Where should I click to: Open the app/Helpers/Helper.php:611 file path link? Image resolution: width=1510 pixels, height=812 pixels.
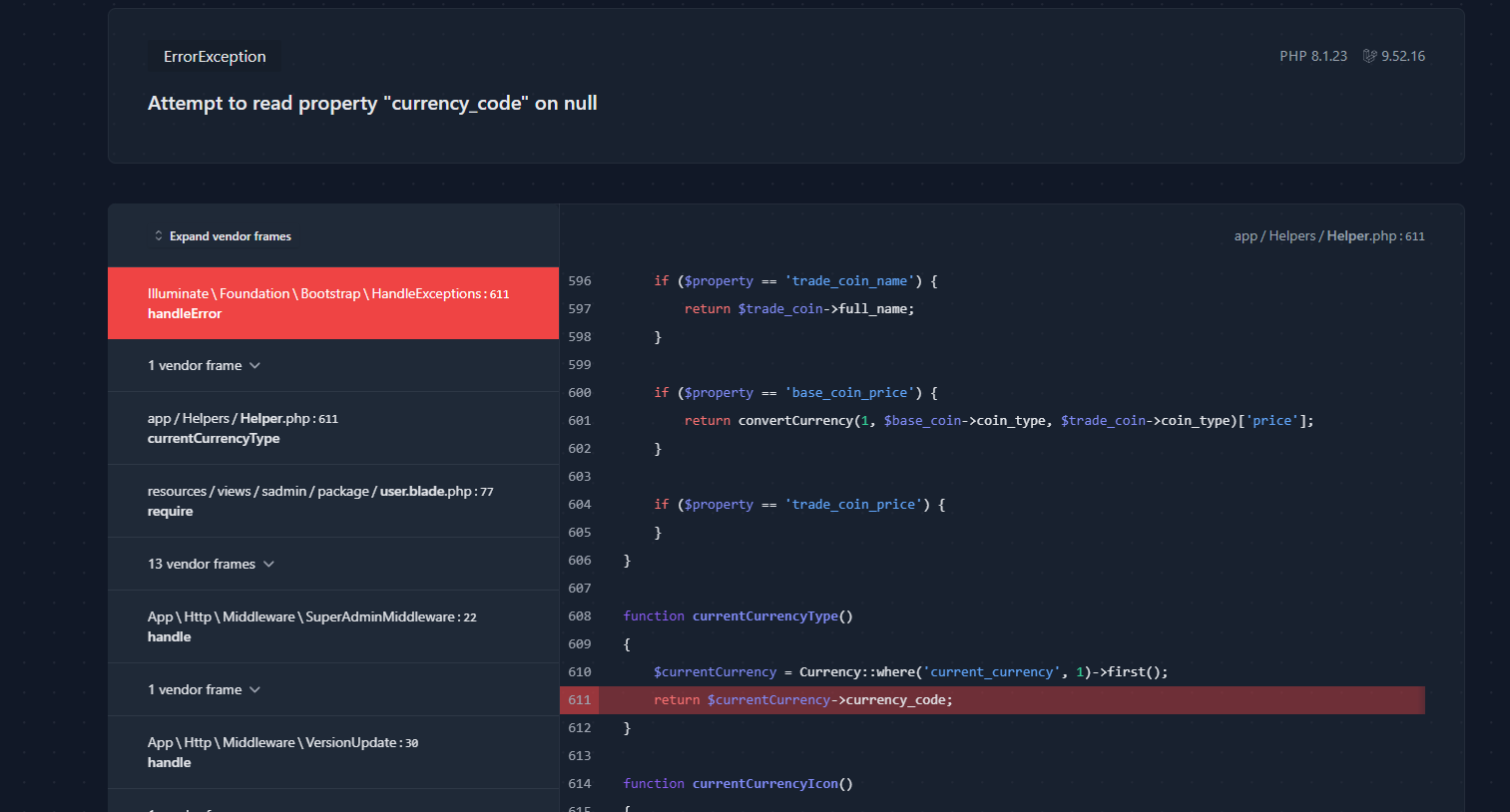[1328, 236]
